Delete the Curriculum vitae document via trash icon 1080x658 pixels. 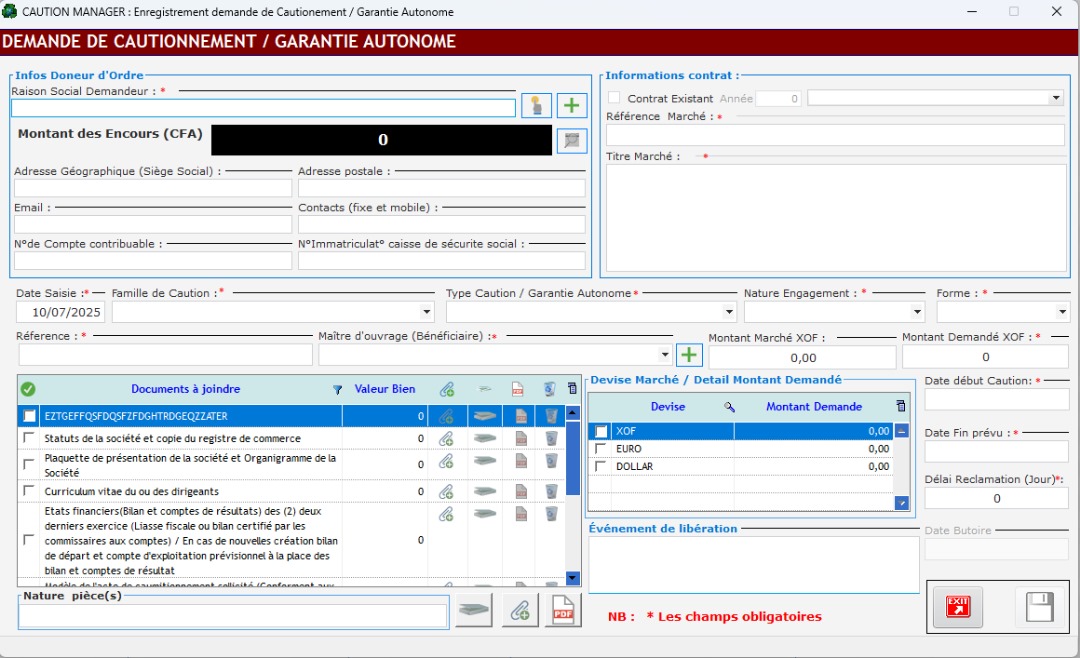551,491
